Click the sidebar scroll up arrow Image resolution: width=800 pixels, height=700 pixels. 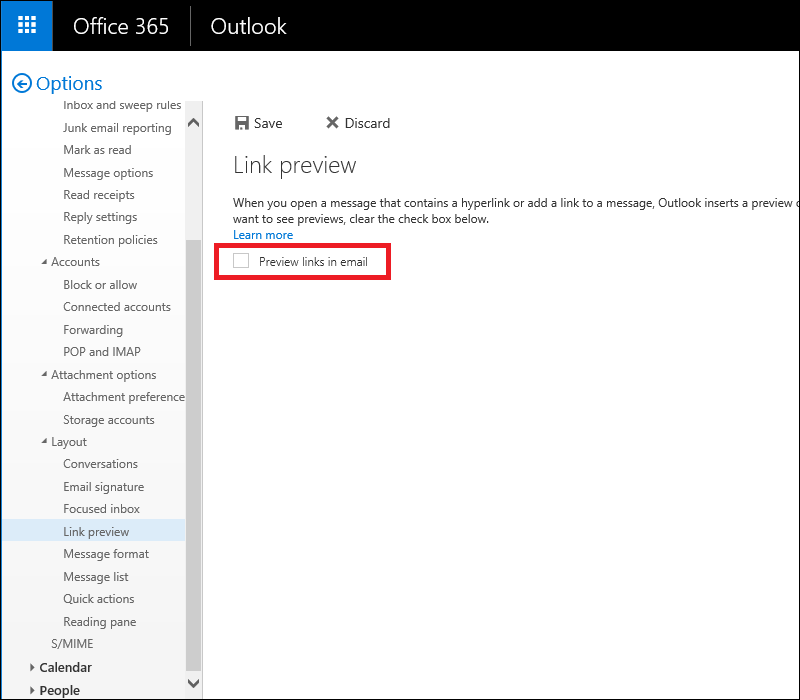coord(193,122)
